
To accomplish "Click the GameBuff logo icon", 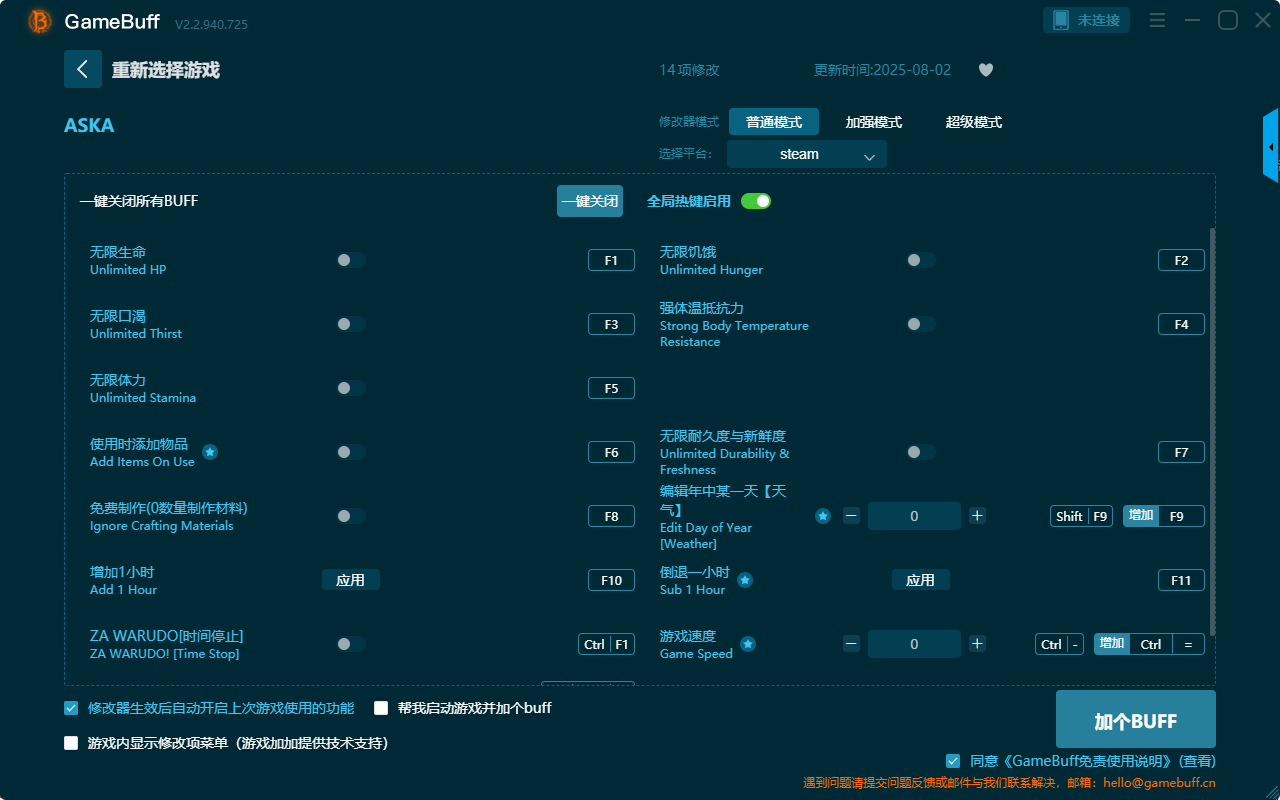I will click(x=40, y=21).
